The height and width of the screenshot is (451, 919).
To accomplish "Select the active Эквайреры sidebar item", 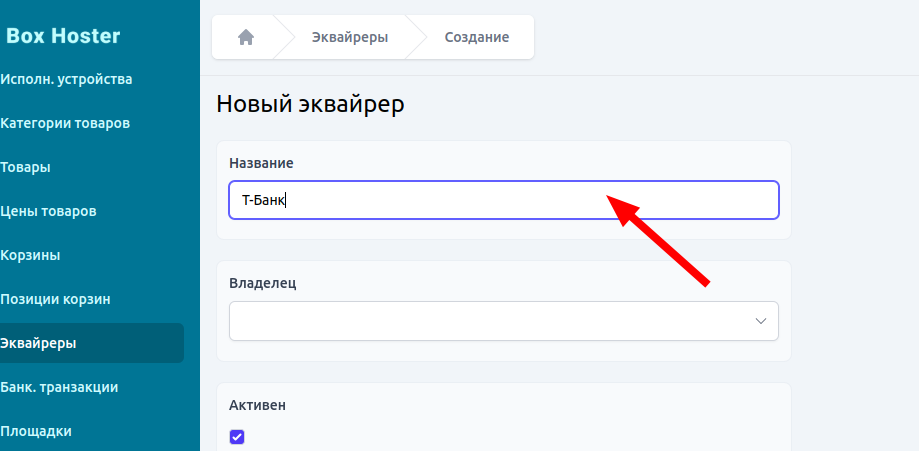I will coord(39,343).
